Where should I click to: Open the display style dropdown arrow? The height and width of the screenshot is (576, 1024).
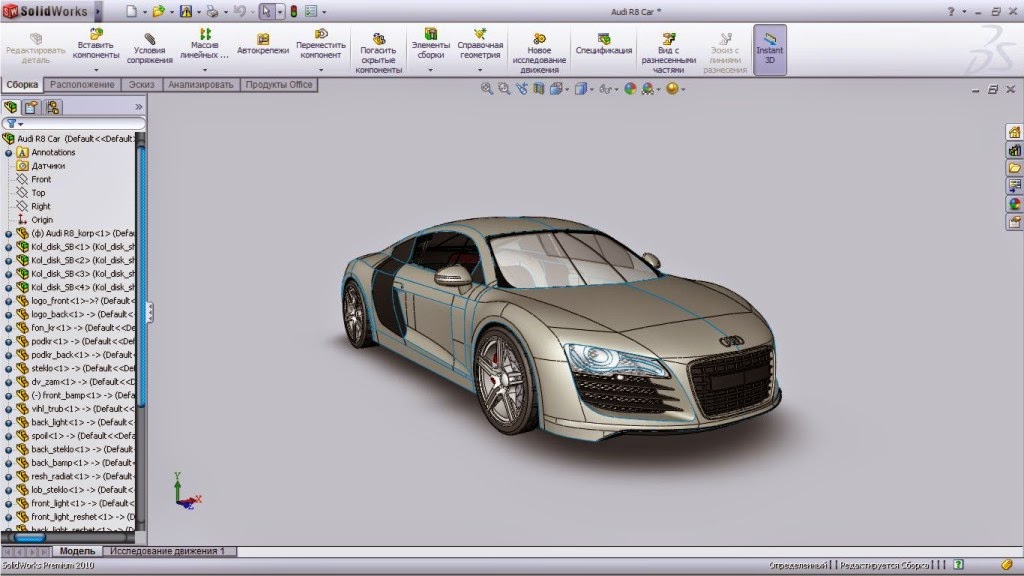click(590, 87)
